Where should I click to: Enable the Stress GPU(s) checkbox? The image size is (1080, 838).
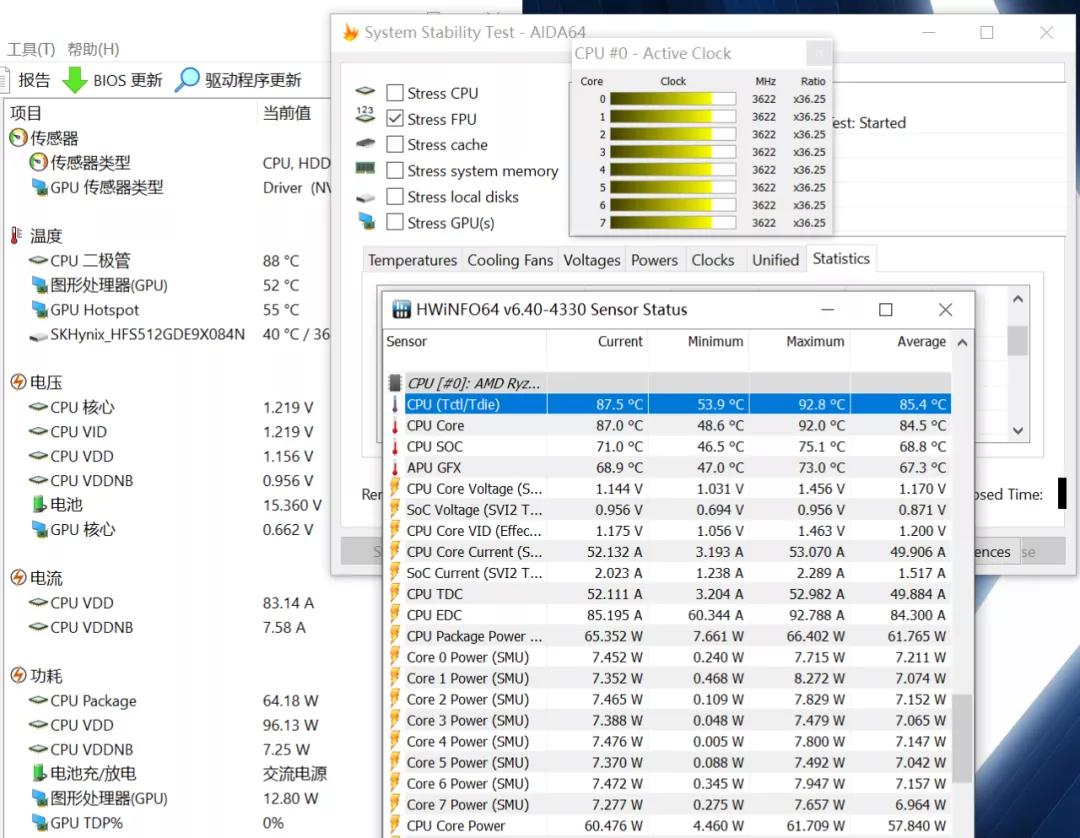[x=395, y=222]
